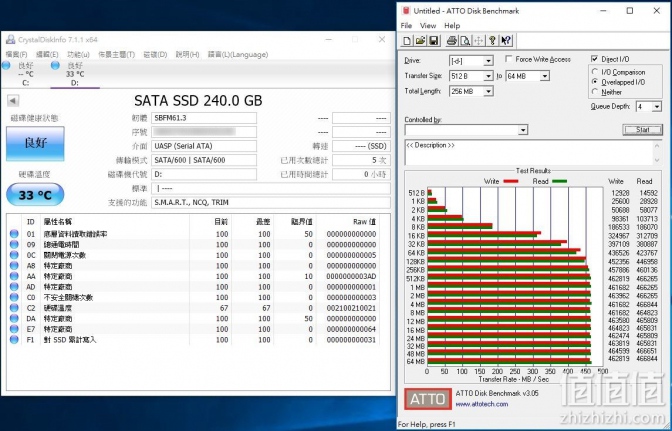The width and height of the screenshot is (672, 431).
Task: Open the Drive dropdown in ATTO
Action: click(x=488, y=61)
